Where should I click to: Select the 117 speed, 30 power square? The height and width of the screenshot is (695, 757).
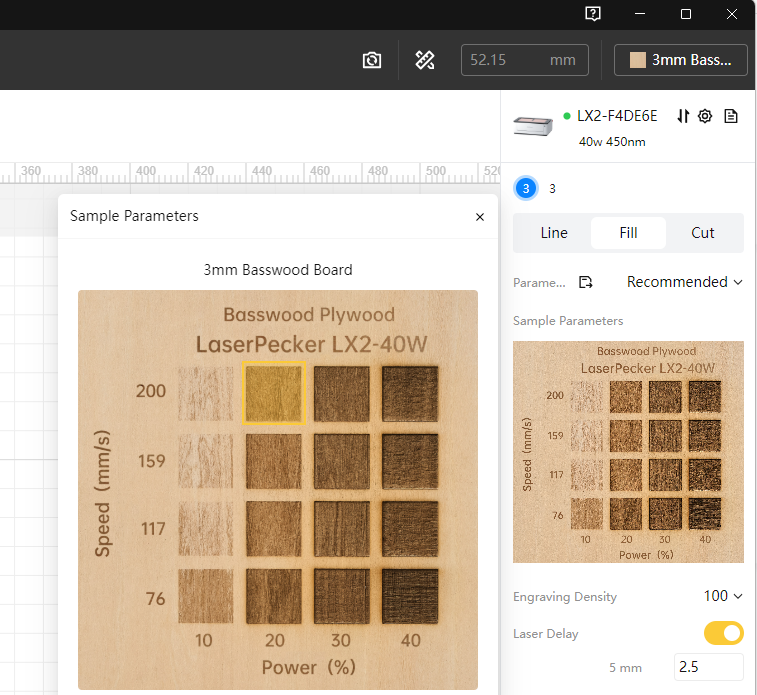pyautogui.click(x=342, y=529)
